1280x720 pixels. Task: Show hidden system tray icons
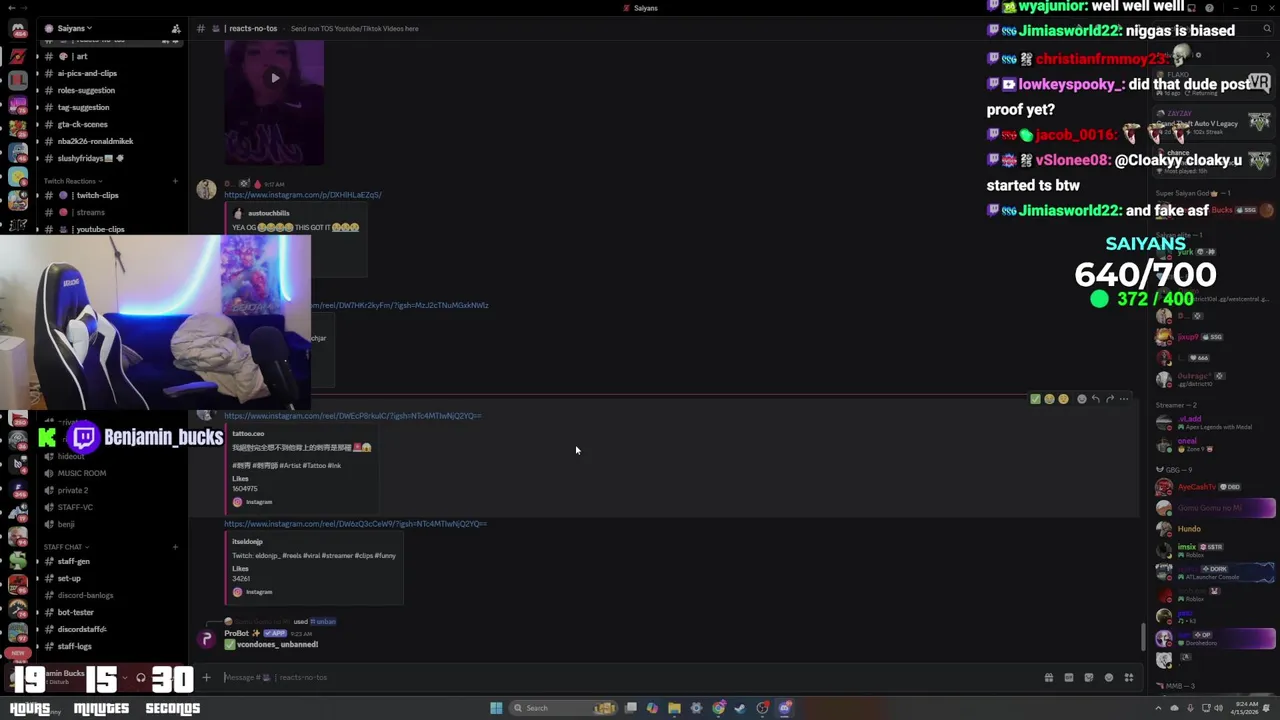[x=1160, y=708]
